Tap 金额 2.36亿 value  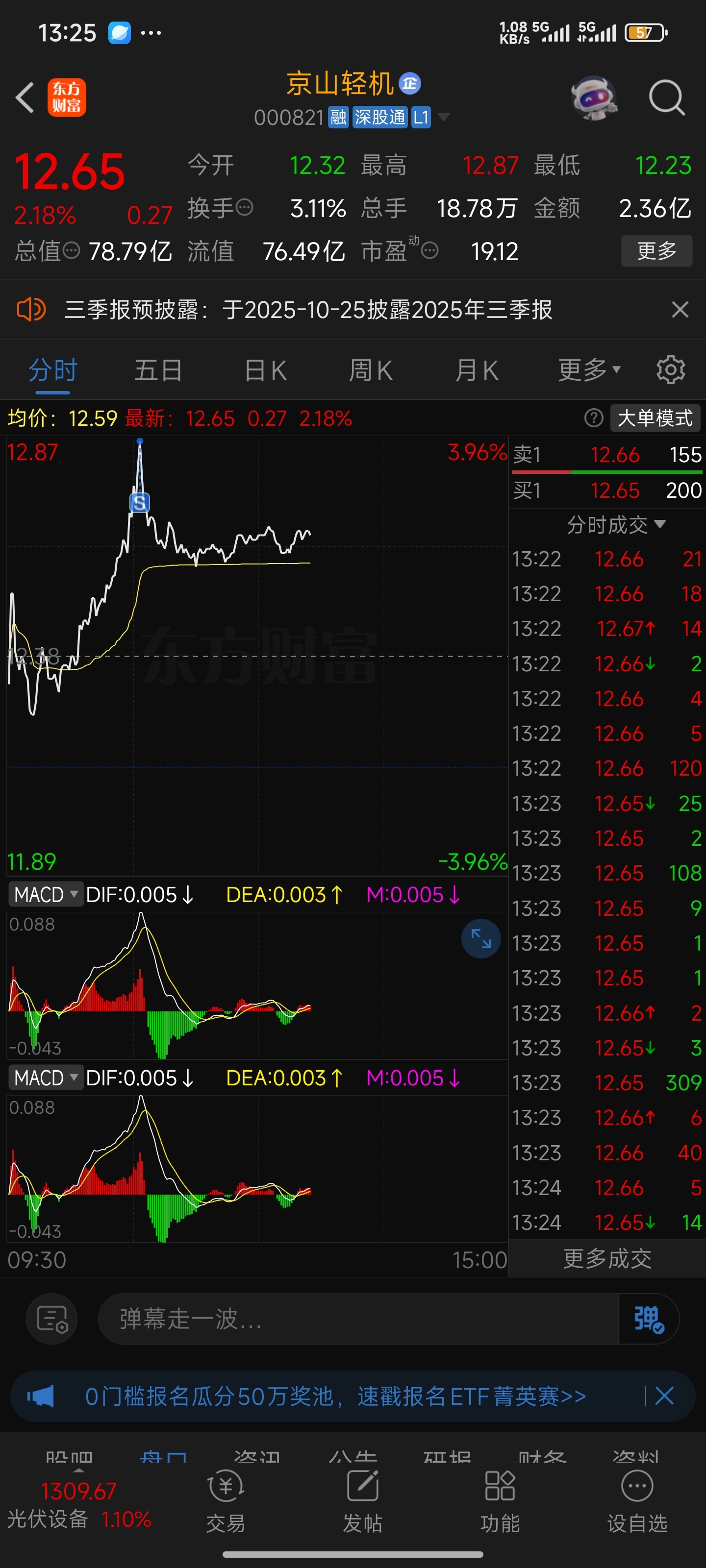pos(655,208)
